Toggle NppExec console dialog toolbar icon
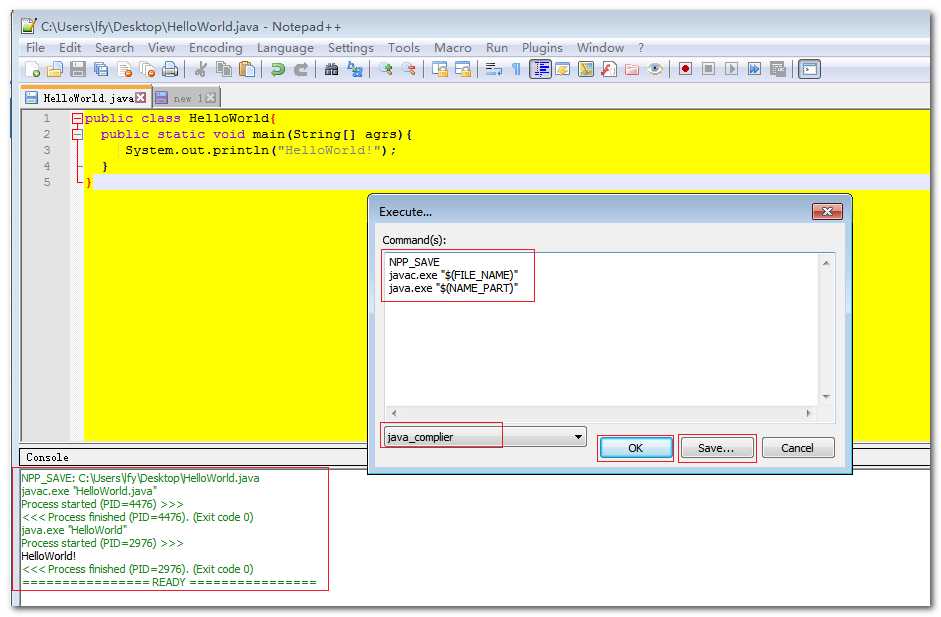Image resolution: width=941 pixels, height=617 pixels. pyautogui.click(x=809, y=70)
